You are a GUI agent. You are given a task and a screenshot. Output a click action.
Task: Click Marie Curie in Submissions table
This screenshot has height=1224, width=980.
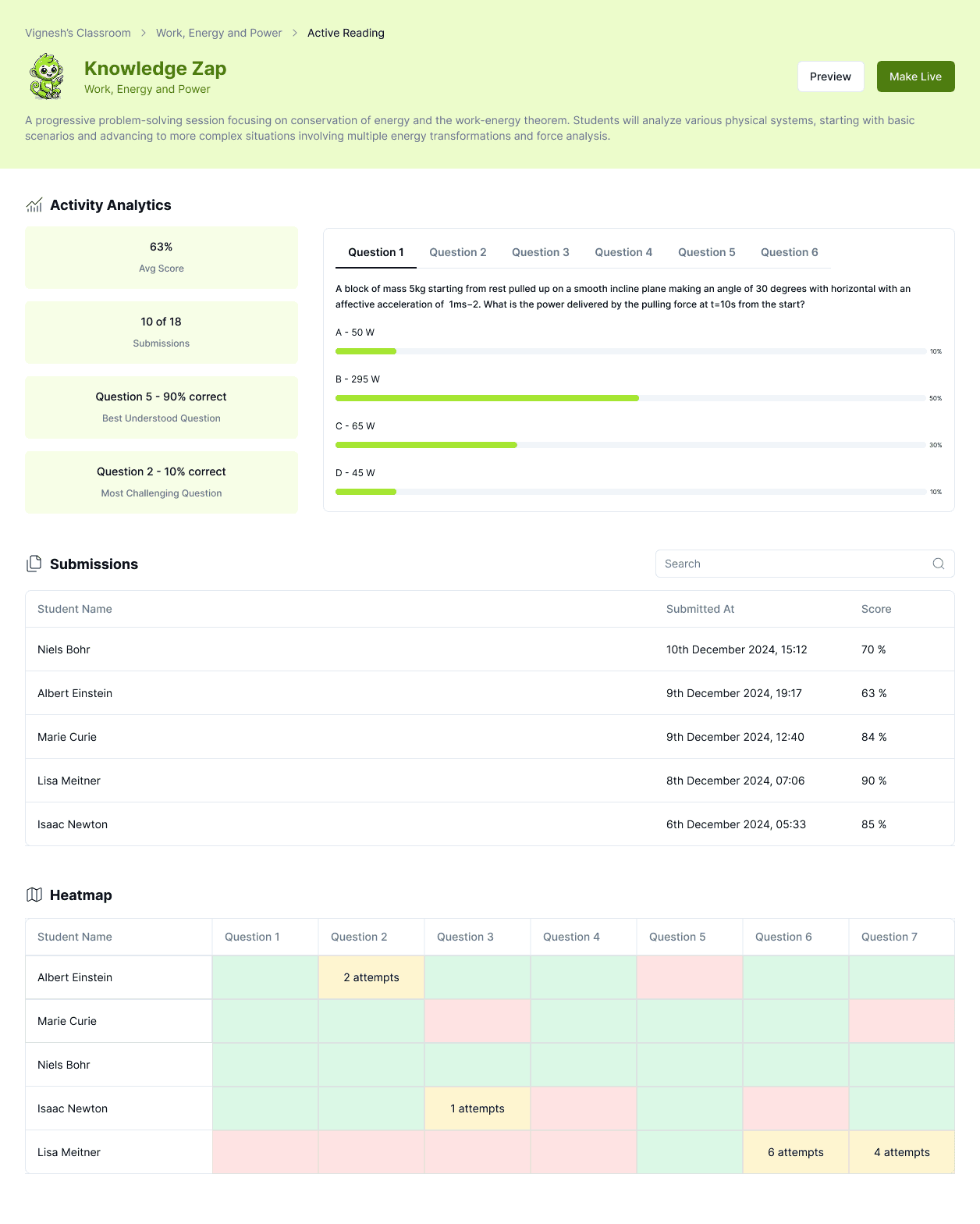tap(67, 737)
